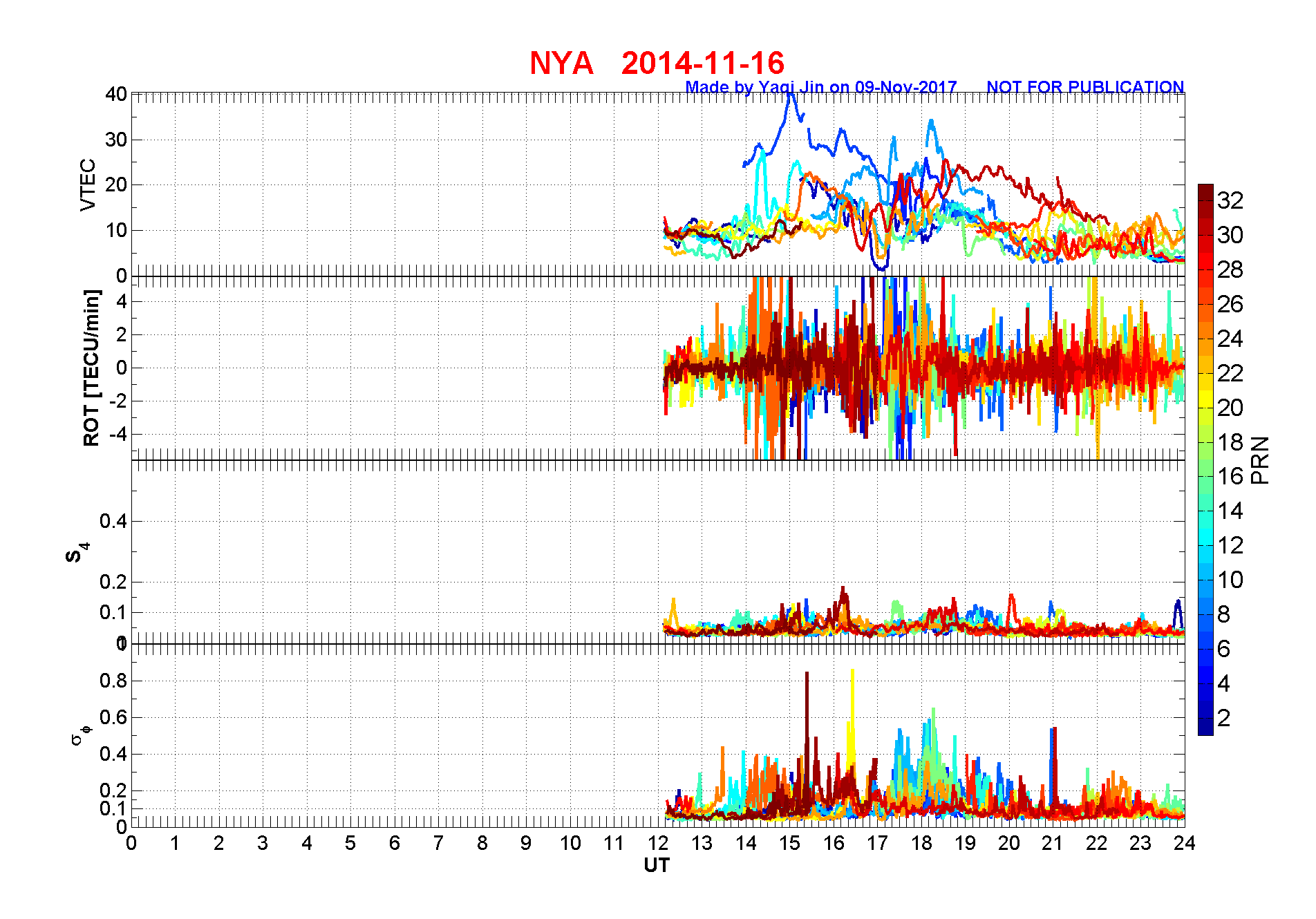Image resolution: width=1316 pixels, height=919 pixels.
Task: Click UT hour 9 on the x-axis
Action: (x=526, y=843)
